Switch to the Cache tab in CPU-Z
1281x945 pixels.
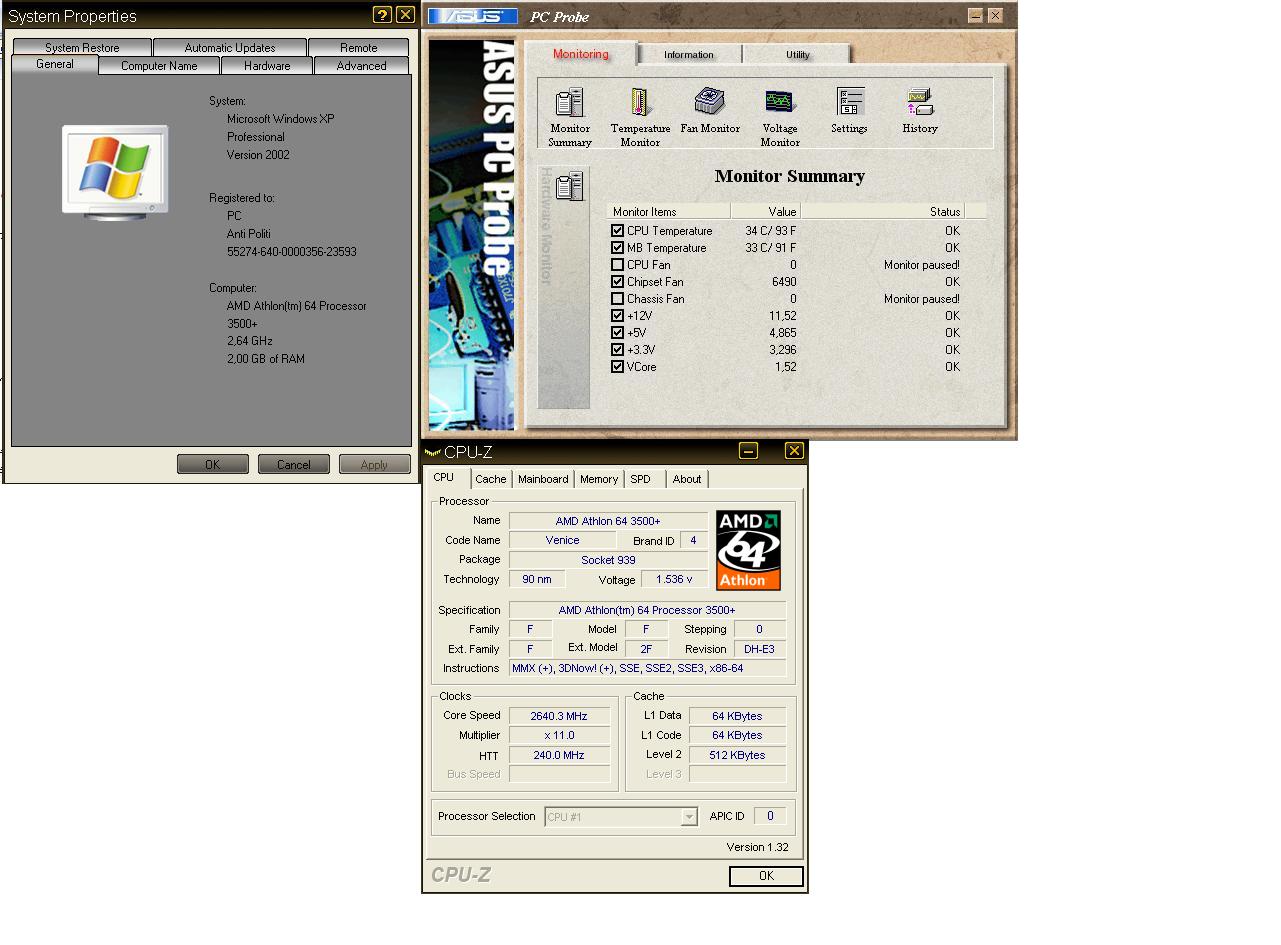[x=491, y=479]
